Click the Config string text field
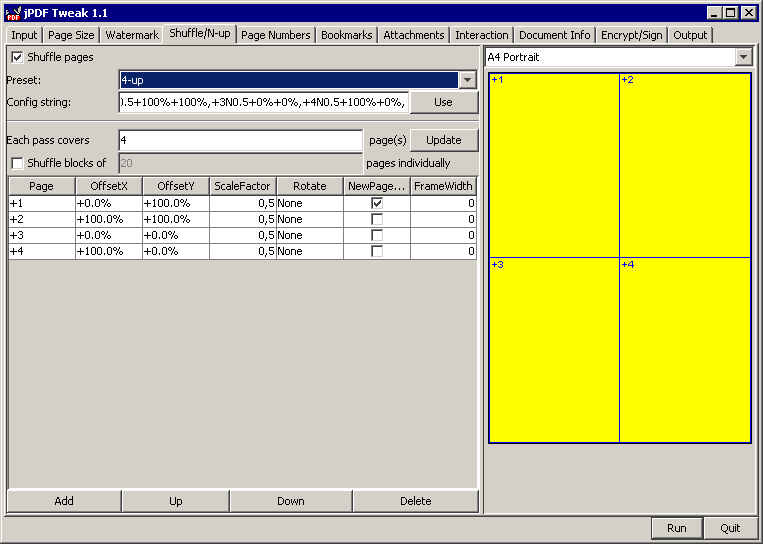763x544 pixels. coord(263,102)
